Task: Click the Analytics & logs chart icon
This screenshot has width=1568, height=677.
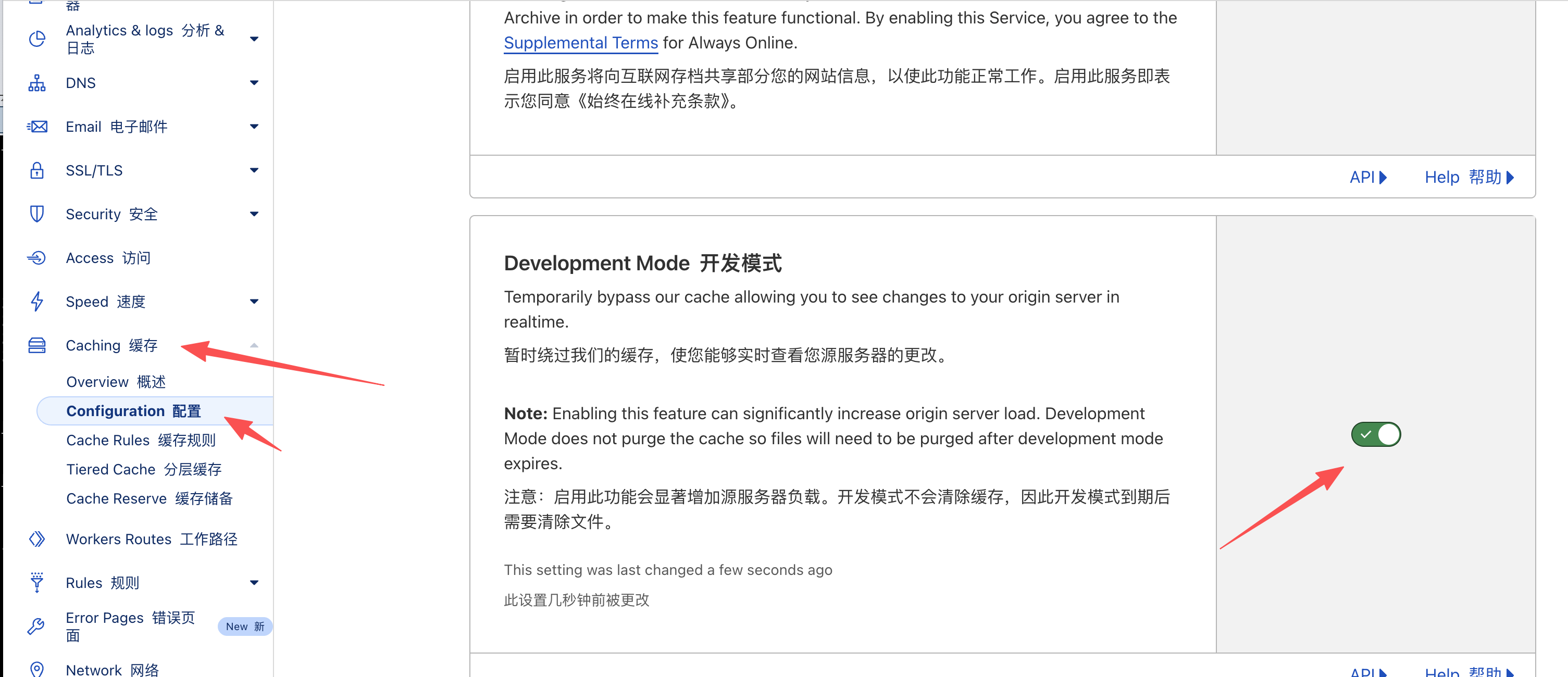Action: point(37,39)
